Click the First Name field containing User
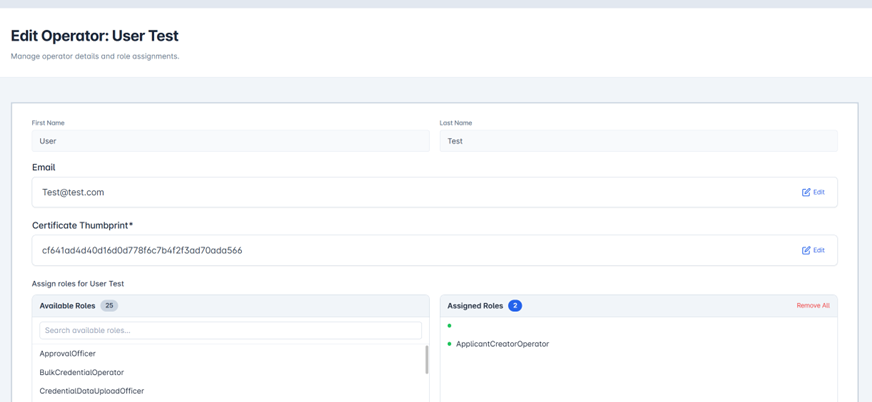The width and height of the screenshot is (872, 402). coord(230,141)
